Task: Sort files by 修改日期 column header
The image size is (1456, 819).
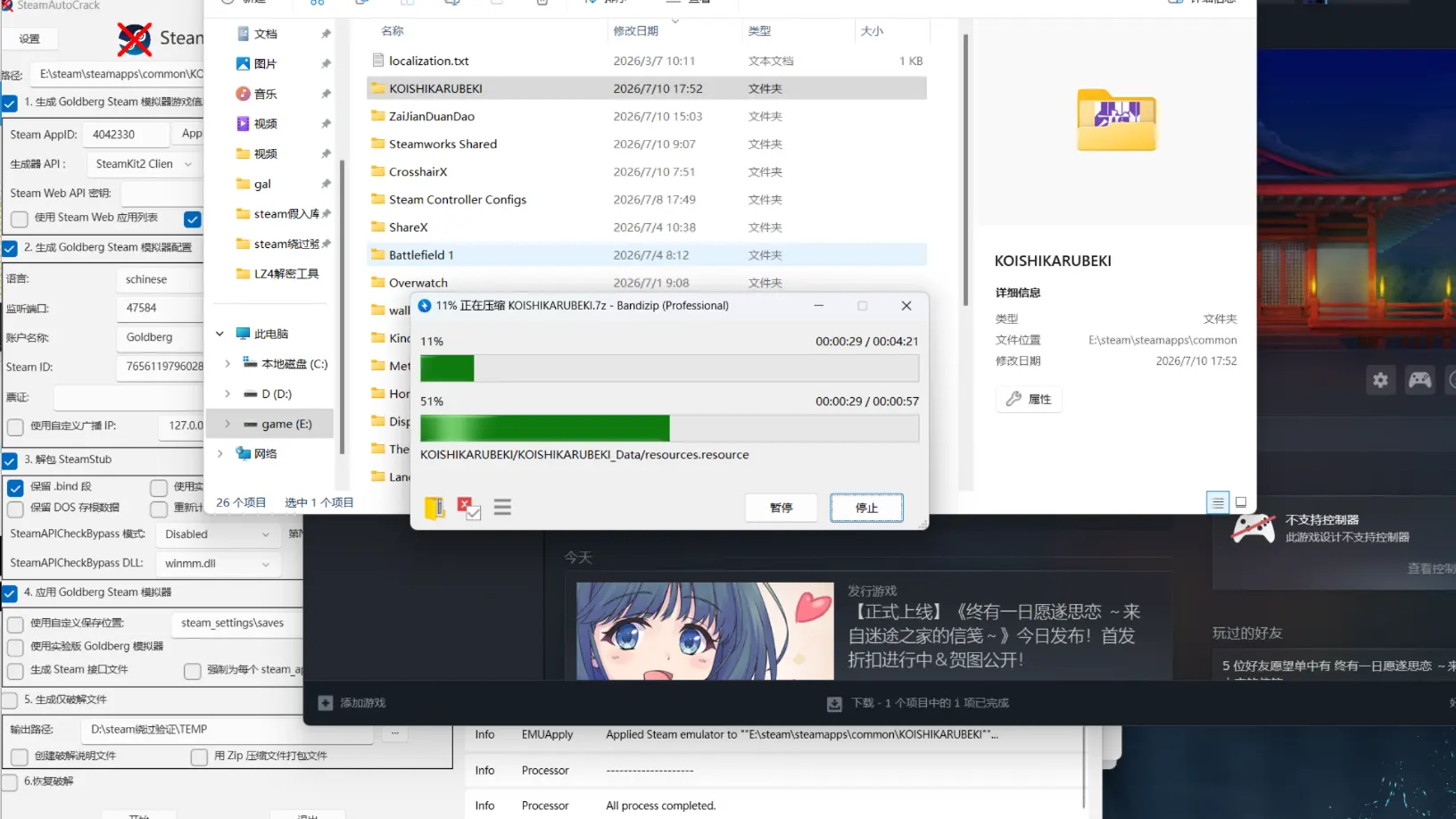Action: (636, 31)
